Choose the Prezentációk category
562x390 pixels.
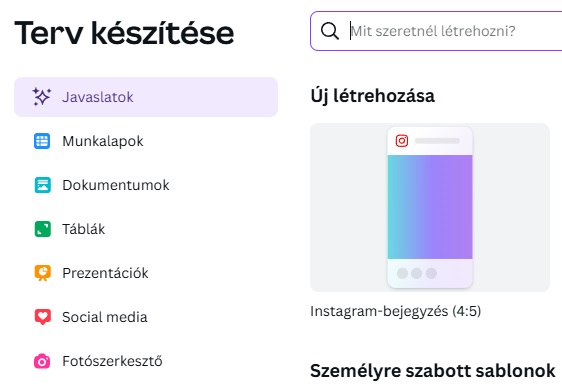[x=146, y=273]
